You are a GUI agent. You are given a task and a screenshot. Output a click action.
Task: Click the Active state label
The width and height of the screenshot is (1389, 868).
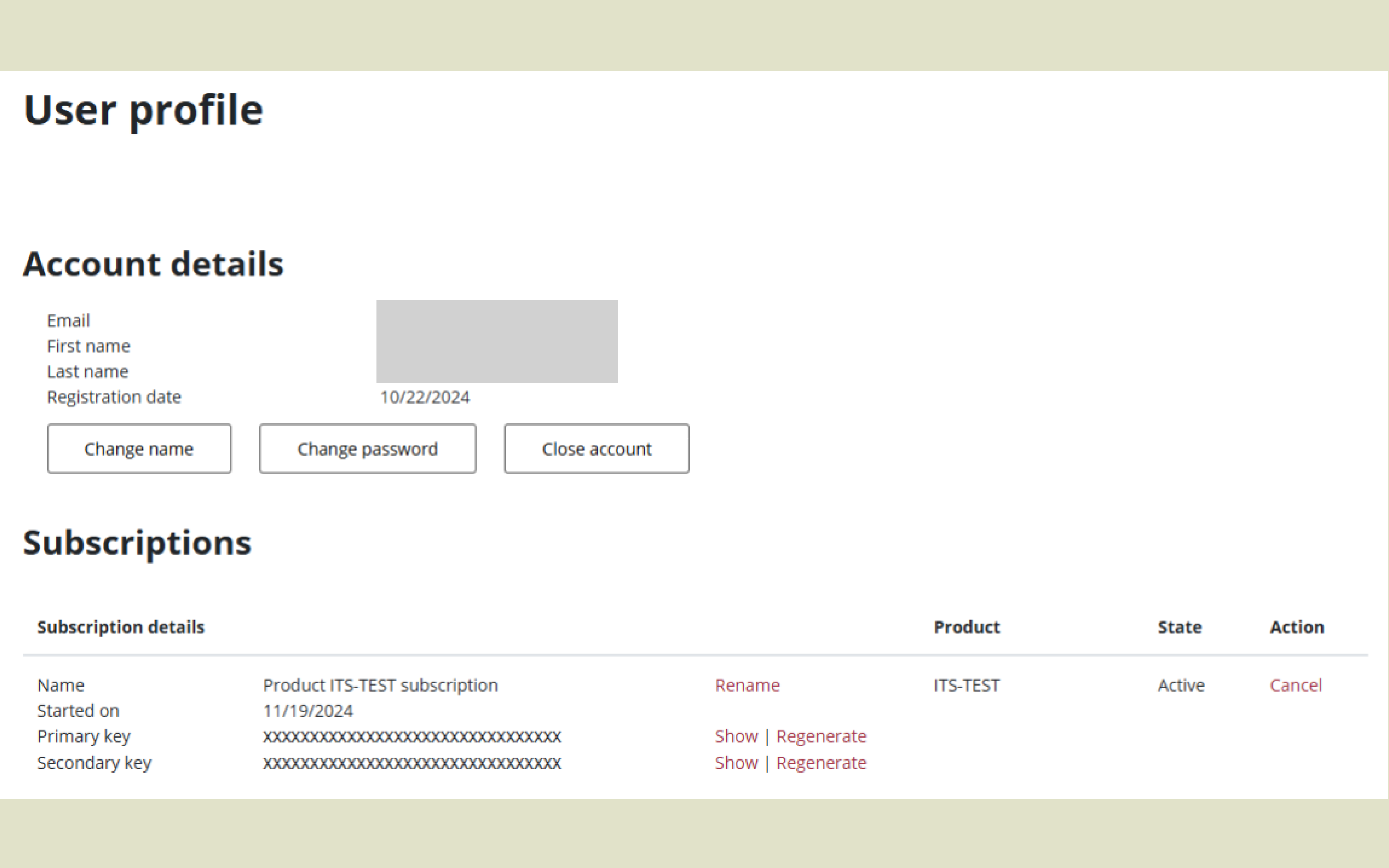pyautogui.click(x=1181, y=685)
